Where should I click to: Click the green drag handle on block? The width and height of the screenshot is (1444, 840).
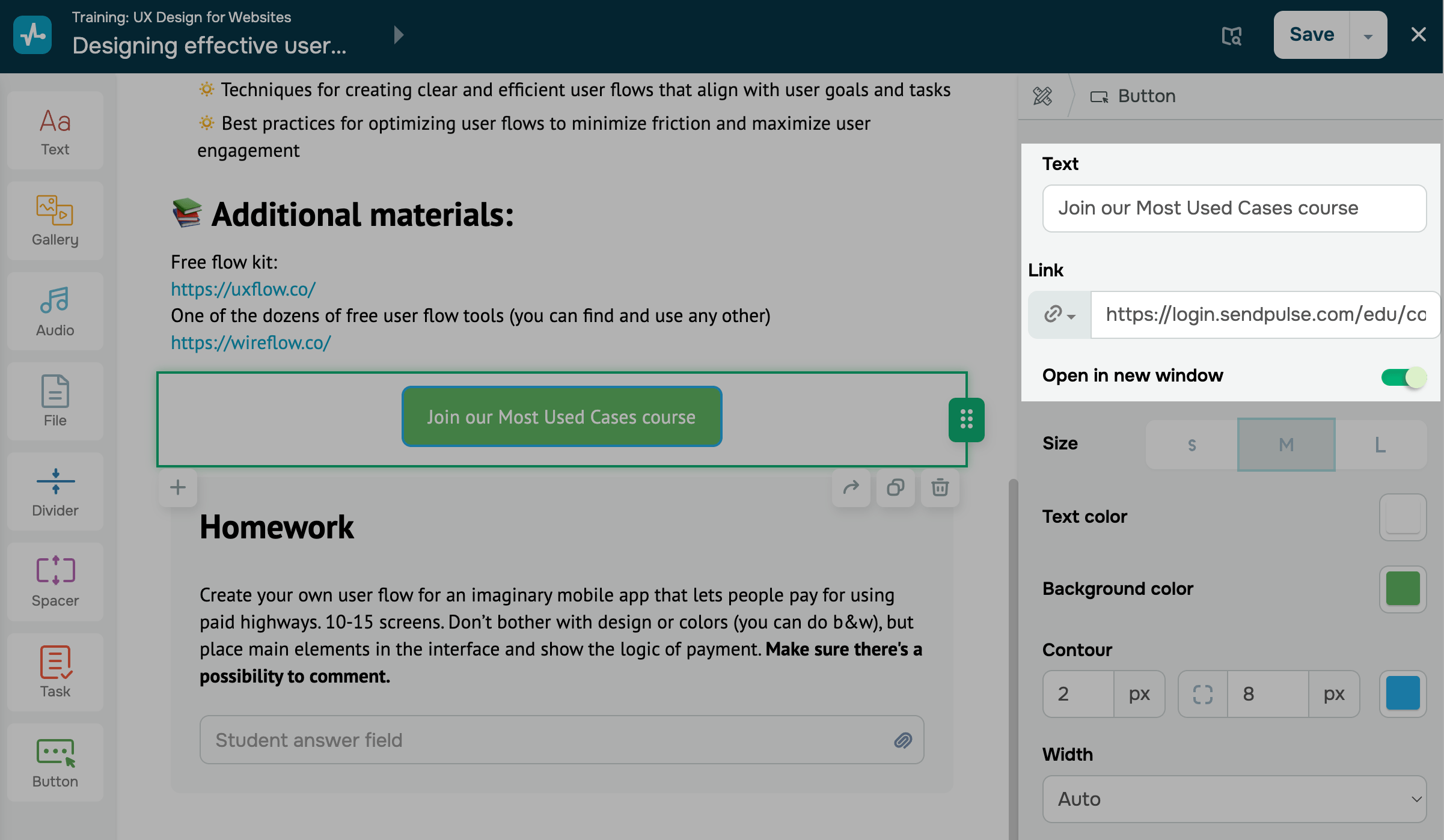tap(966, 419)
